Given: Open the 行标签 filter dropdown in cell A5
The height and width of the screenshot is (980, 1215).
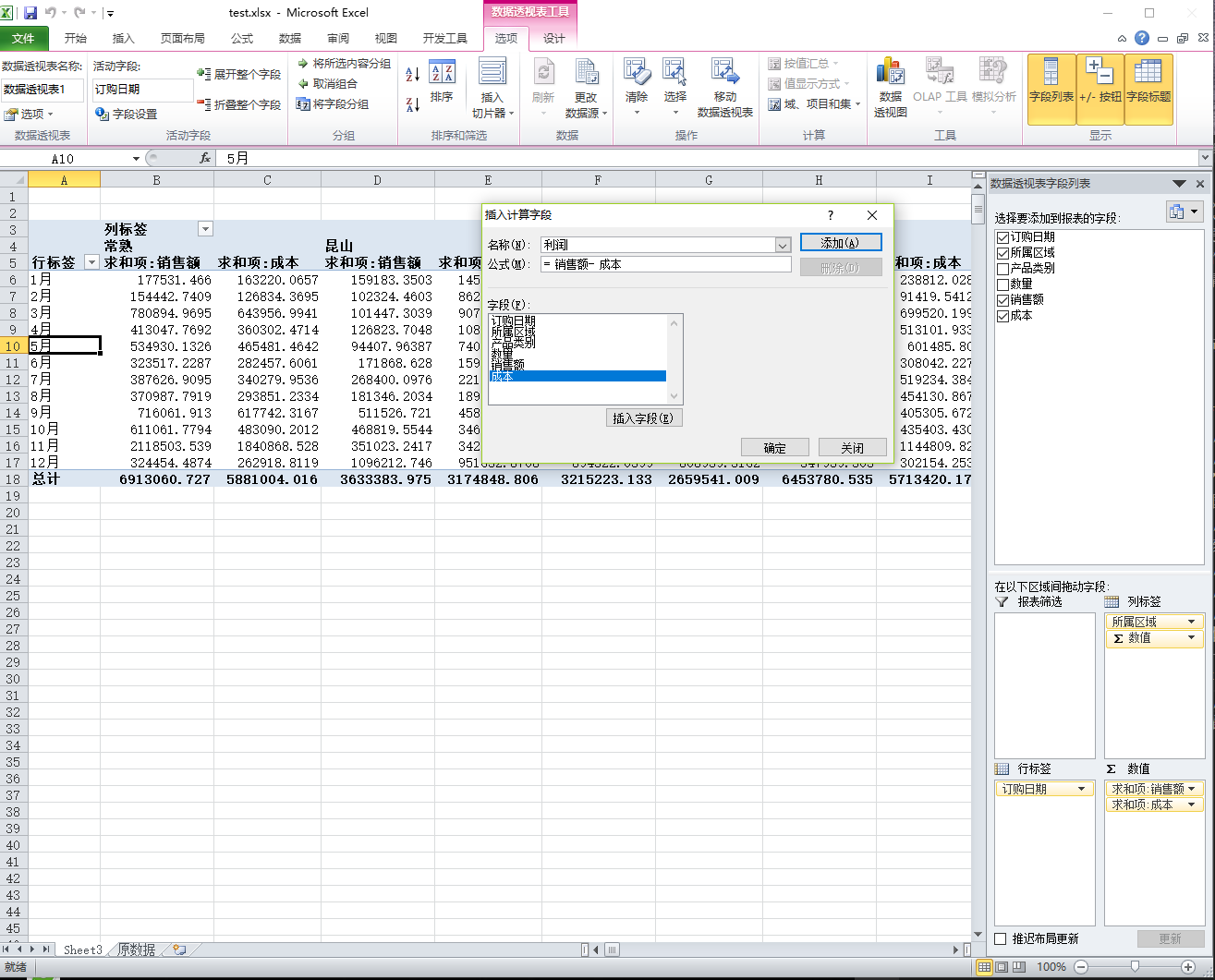Looking at the screenshot, I should coord(91,262).
